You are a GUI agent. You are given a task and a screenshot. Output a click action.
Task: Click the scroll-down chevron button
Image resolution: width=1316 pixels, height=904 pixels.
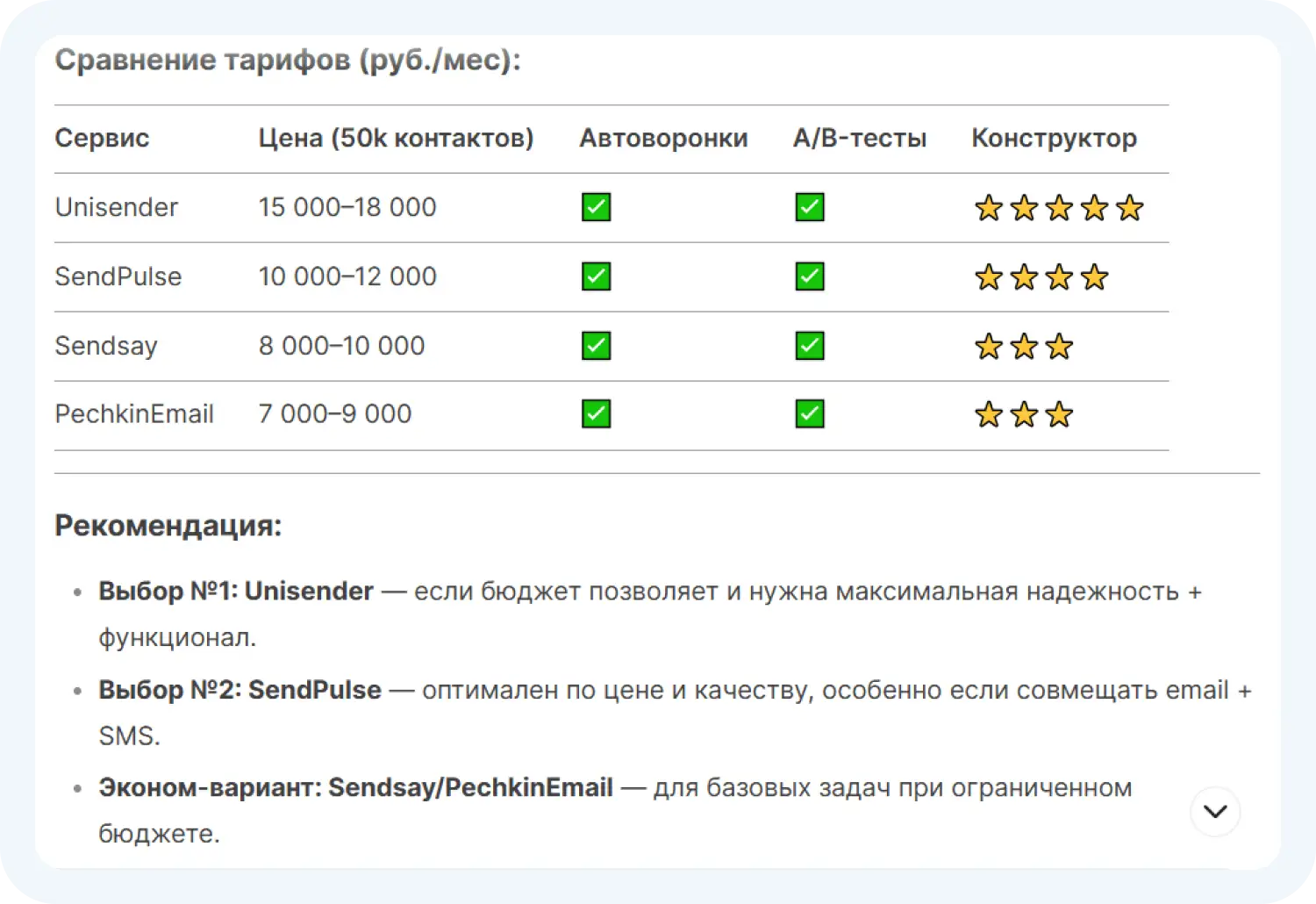click(1215, 812)
